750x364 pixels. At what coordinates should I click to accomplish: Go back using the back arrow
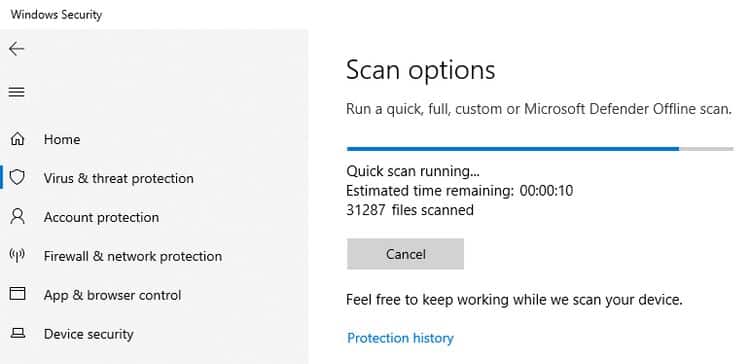(x=16, y=49)
